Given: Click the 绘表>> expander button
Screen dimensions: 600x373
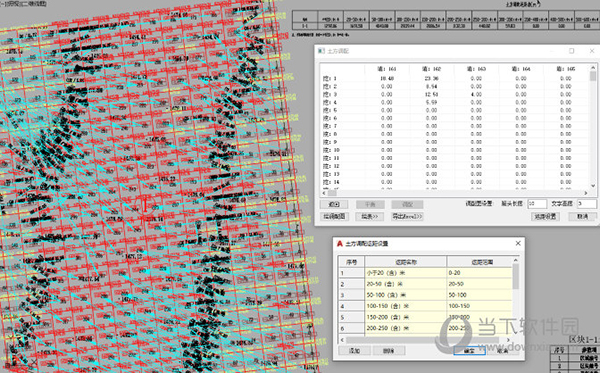Looking at the screenshot, I should click(370, 217).
